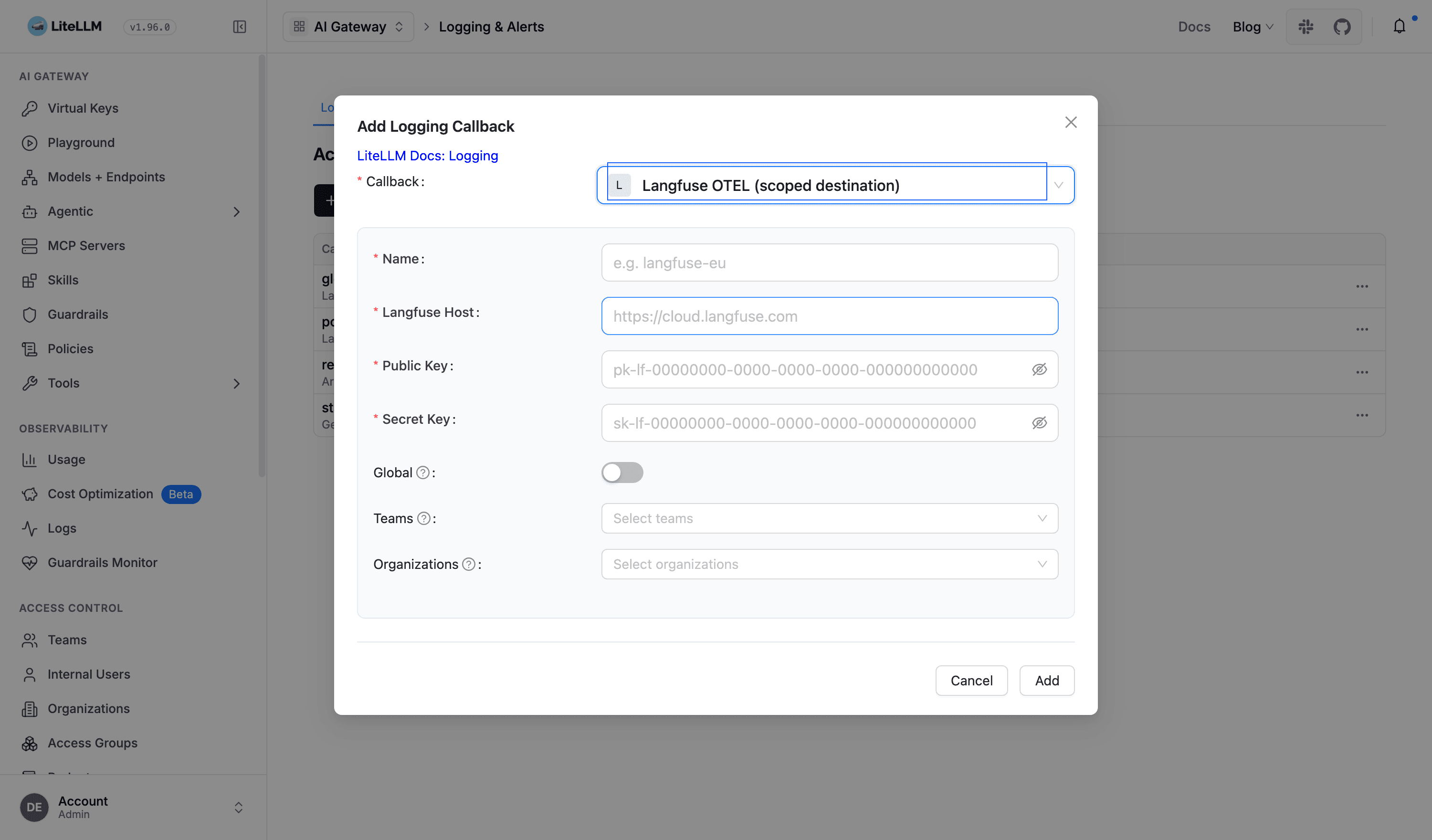The width and height of the screenshot is (1432, 840).
Task: Click the Teams people icon
Action: [30, 640]
